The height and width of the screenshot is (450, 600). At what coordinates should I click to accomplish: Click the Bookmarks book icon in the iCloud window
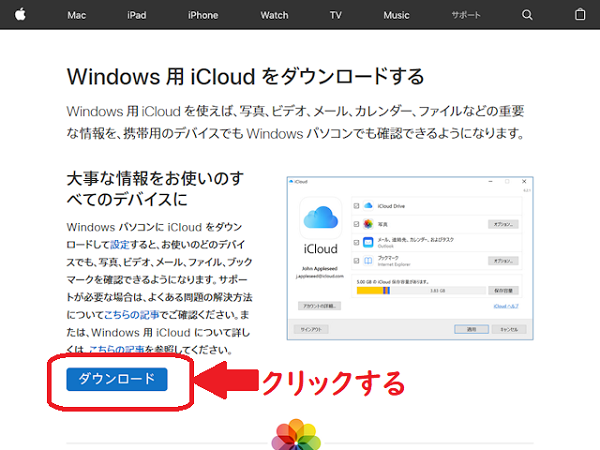point(368,261)
